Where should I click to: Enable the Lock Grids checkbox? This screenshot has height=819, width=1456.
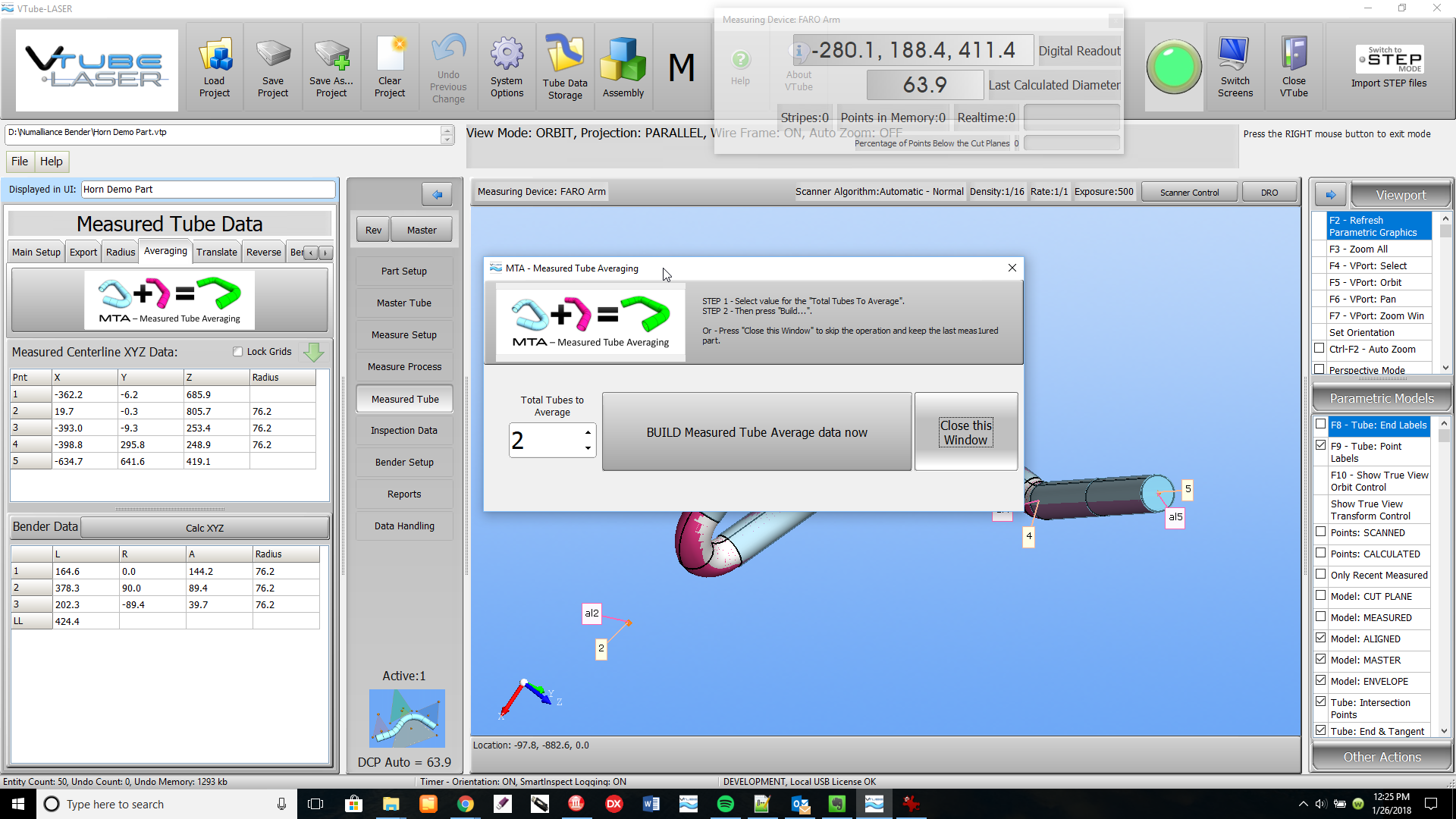(x=238, y=352)
